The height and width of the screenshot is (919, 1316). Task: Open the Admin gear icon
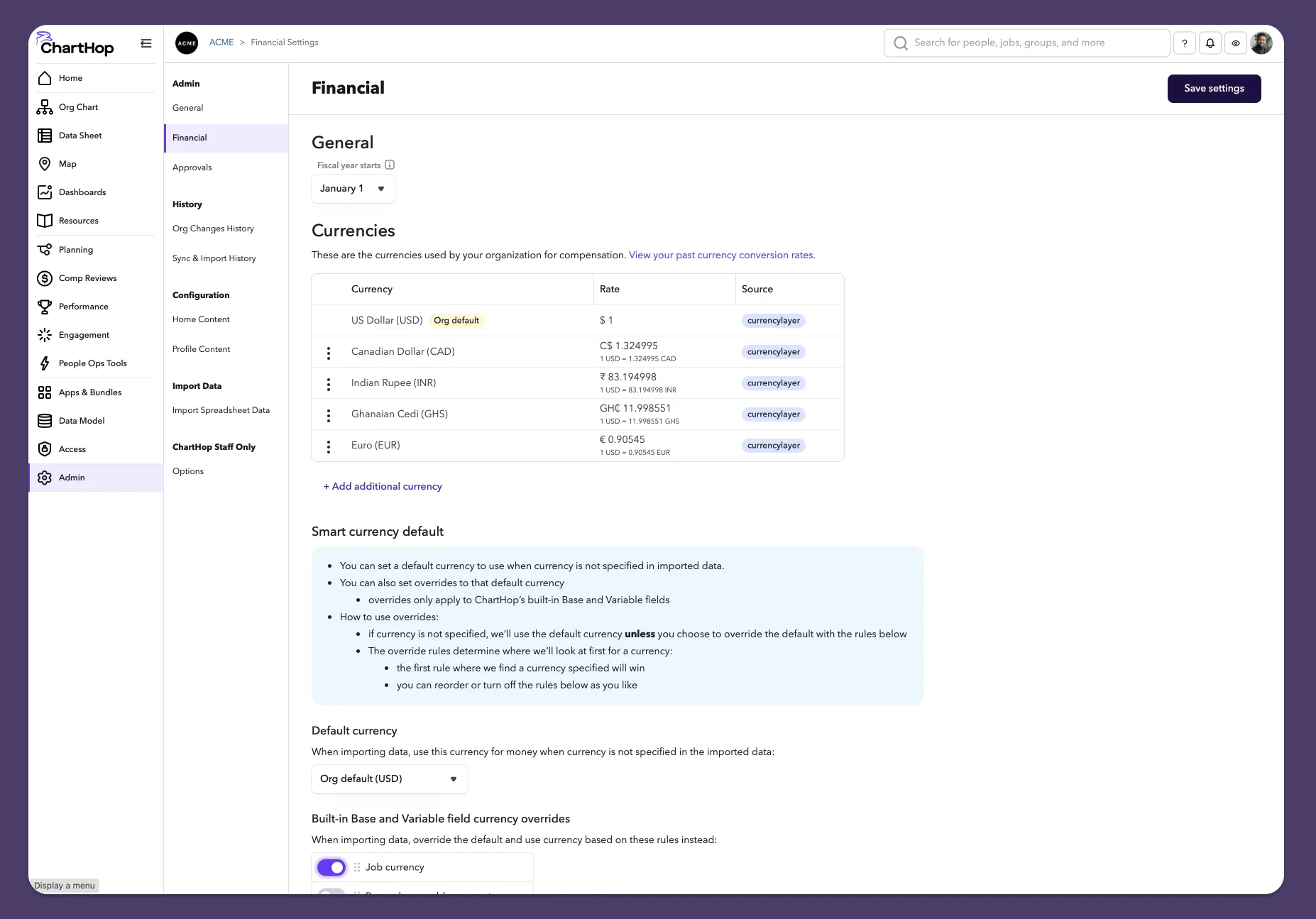[45, 478]
